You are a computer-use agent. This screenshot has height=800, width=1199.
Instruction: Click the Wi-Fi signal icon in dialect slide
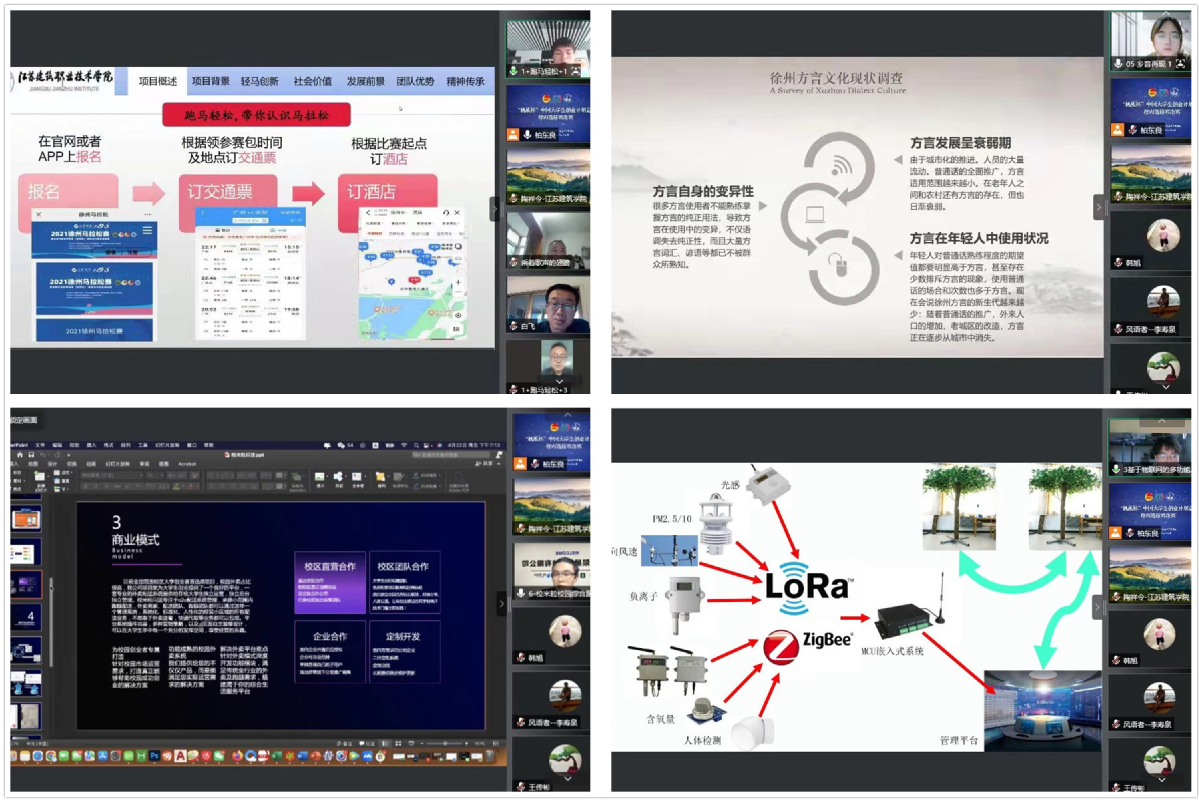[x=839, y=165]
